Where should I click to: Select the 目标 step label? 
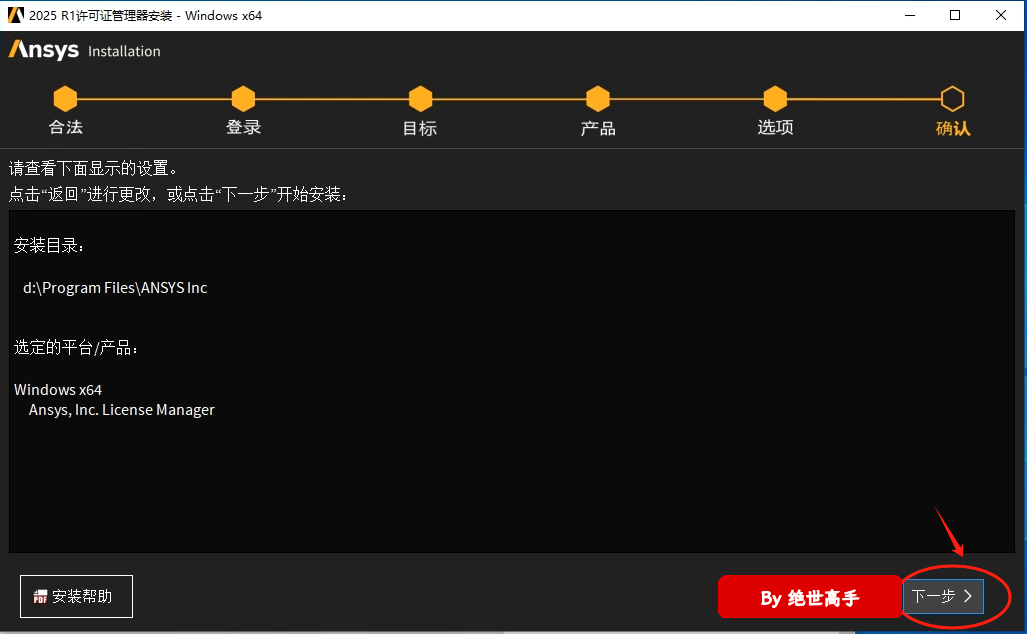tap(420, 128)
